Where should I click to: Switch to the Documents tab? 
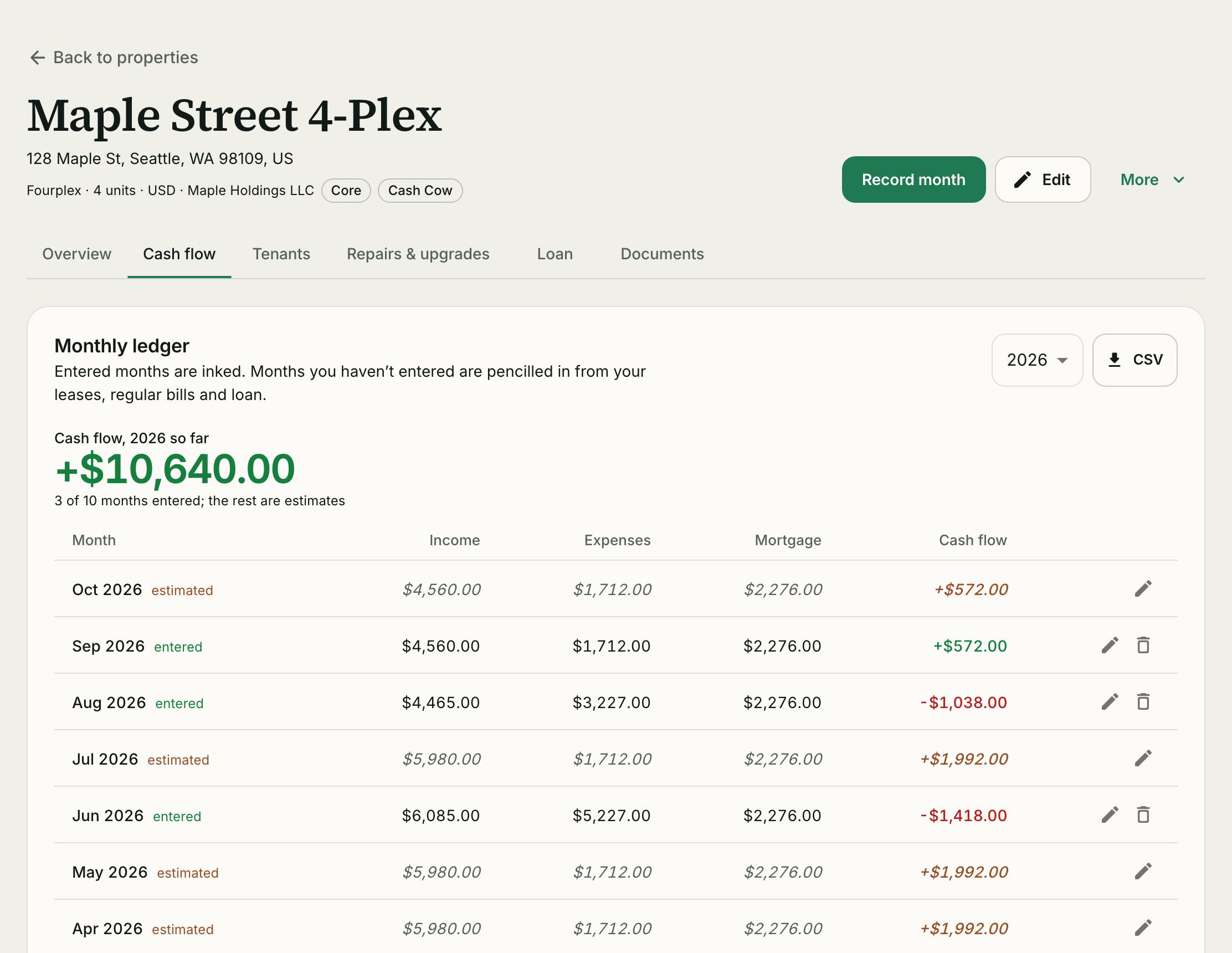[x=661, y=254]
